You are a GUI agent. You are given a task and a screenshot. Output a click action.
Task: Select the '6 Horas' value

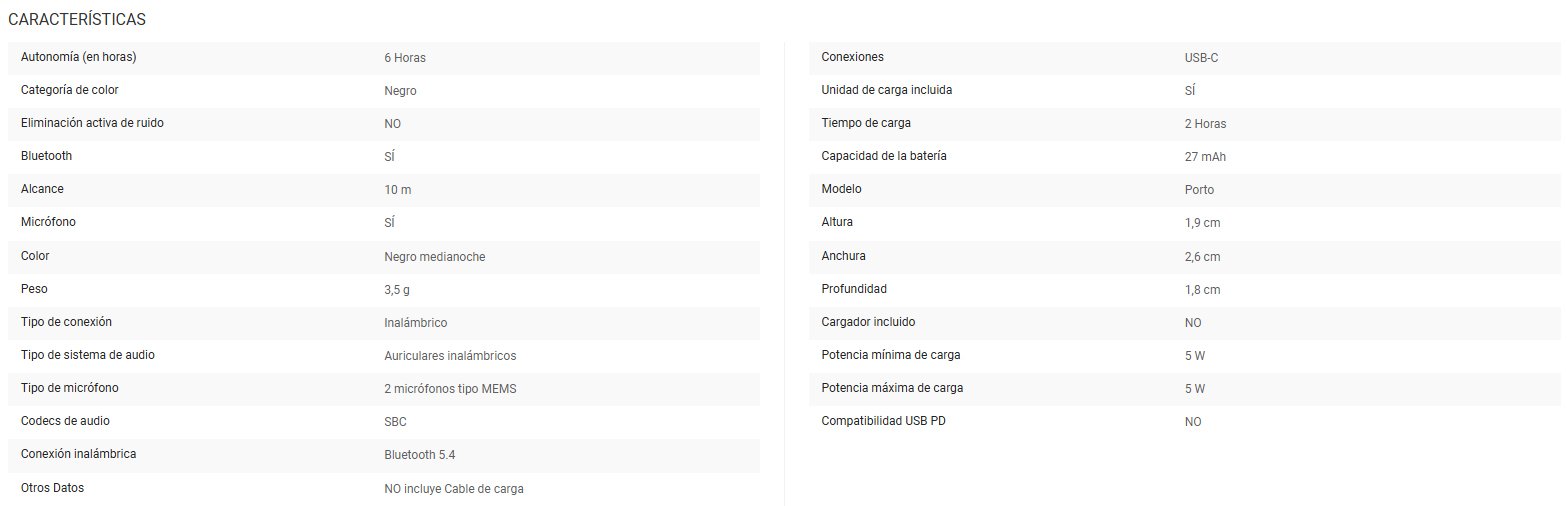(x=405, y=58)
